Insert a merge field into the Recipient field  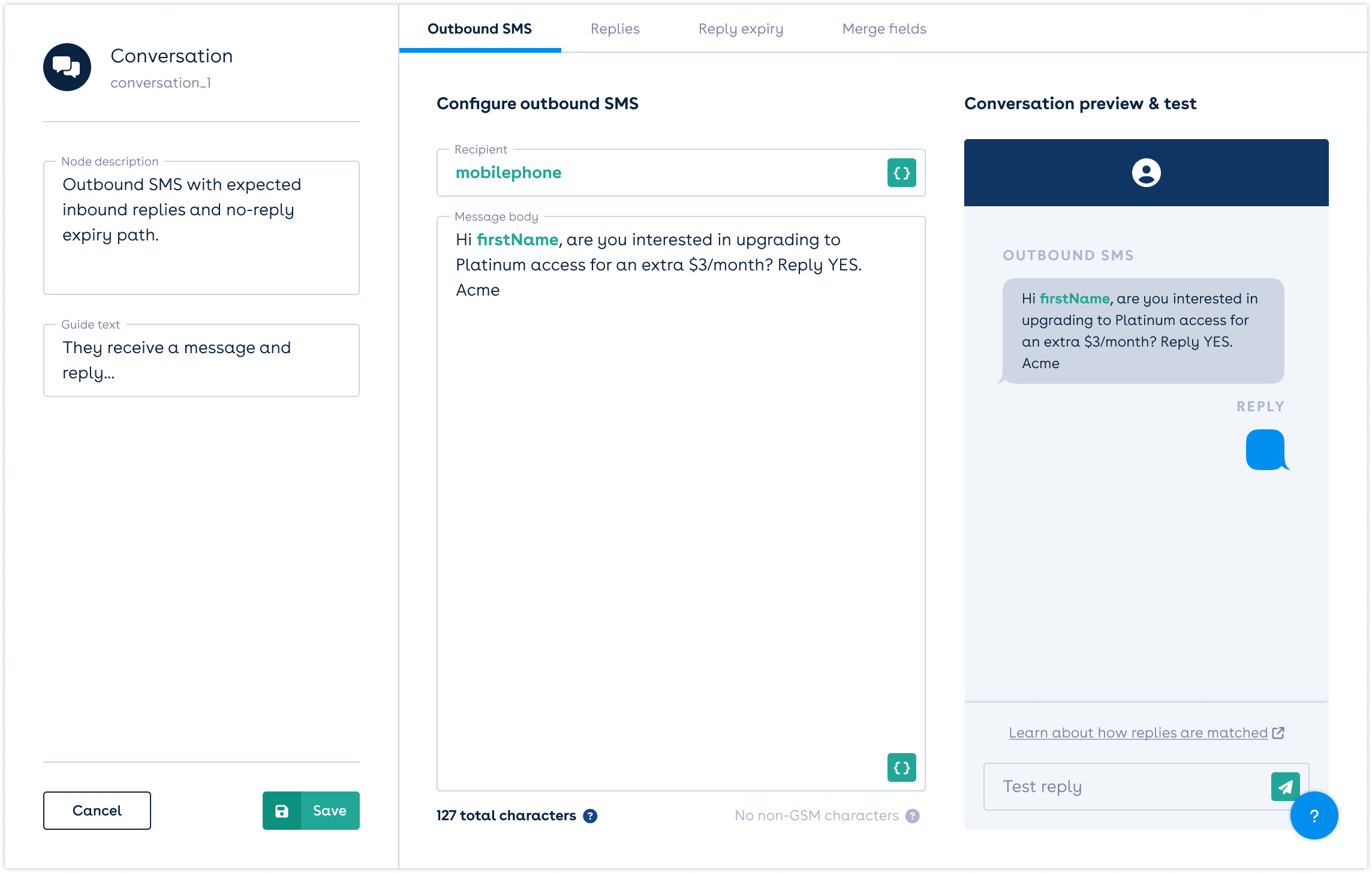pos(901,173)
